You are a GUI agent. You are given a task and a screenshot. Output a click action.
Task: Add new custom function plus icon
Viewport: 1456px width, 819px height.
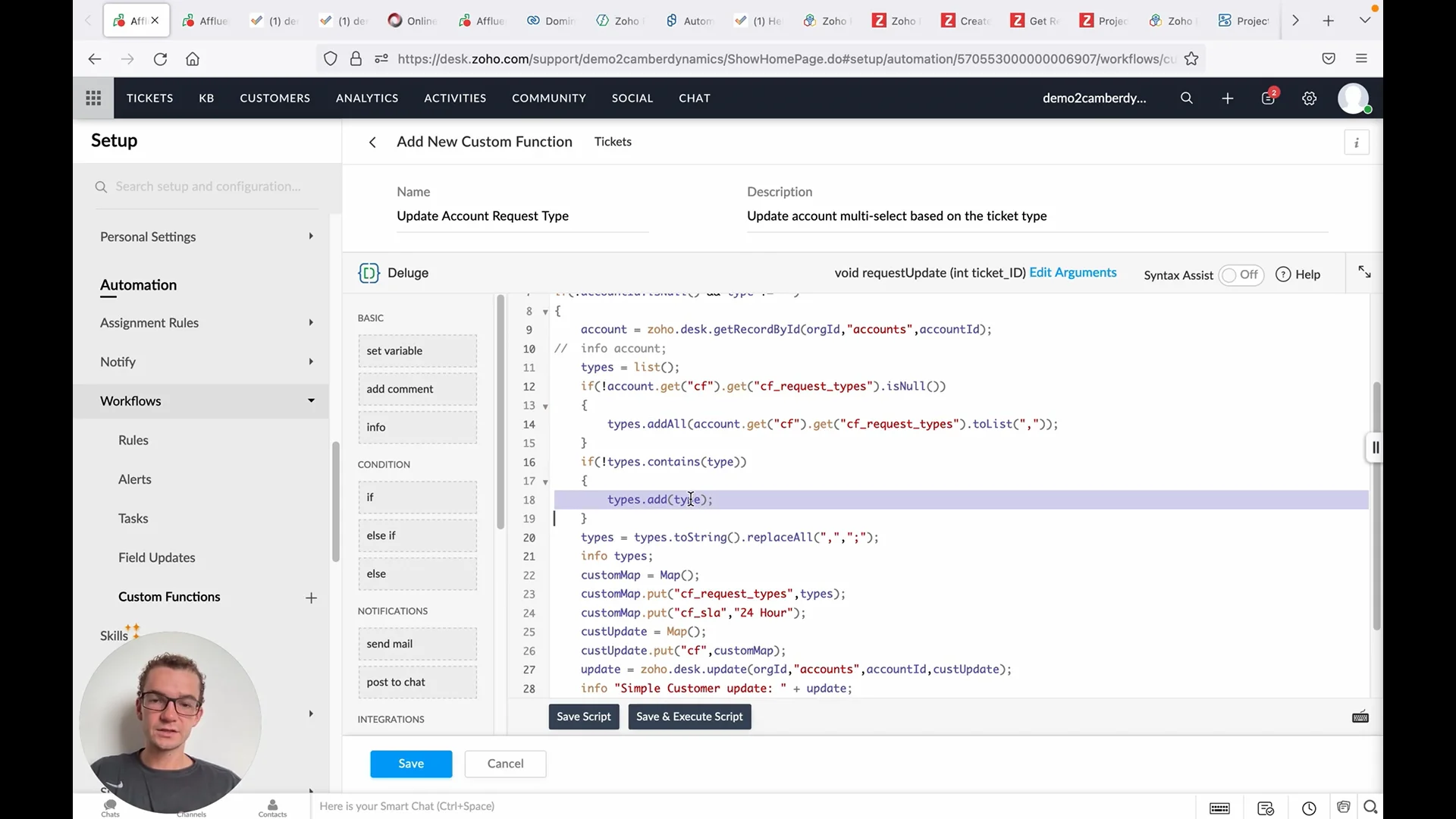(x=311, y=598)
